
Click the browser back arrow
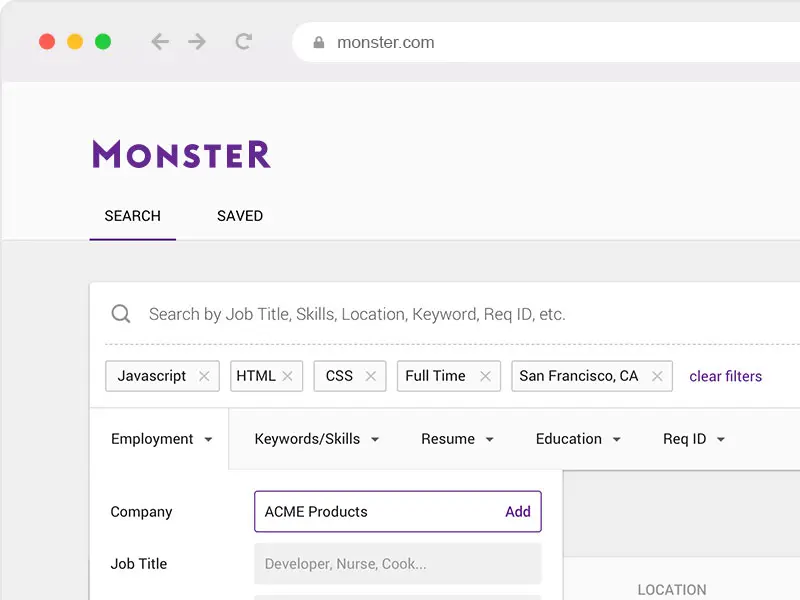[160, 42]
